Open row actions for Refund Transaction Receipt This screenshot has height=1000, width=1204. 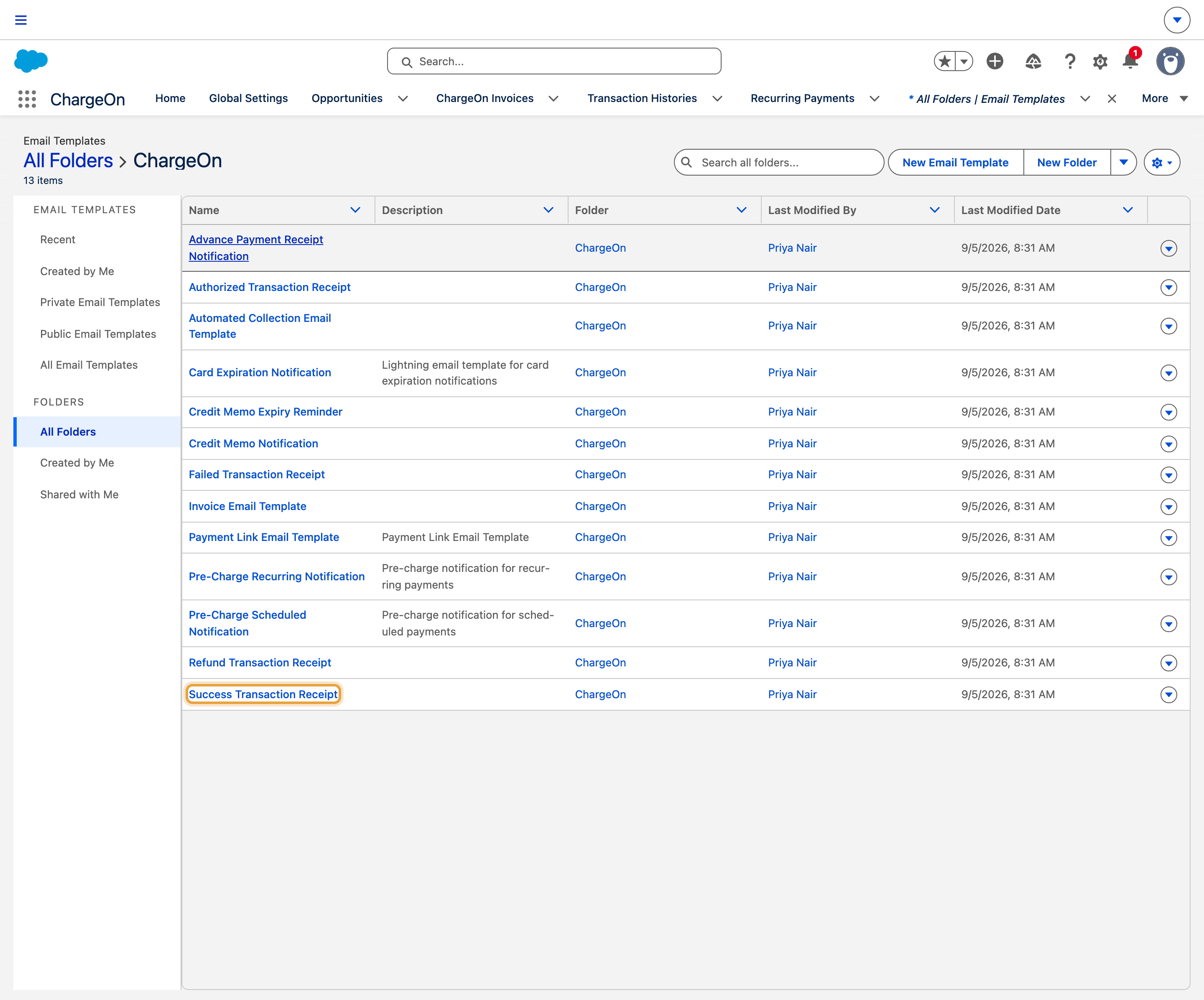click(x=1168, y=663)
